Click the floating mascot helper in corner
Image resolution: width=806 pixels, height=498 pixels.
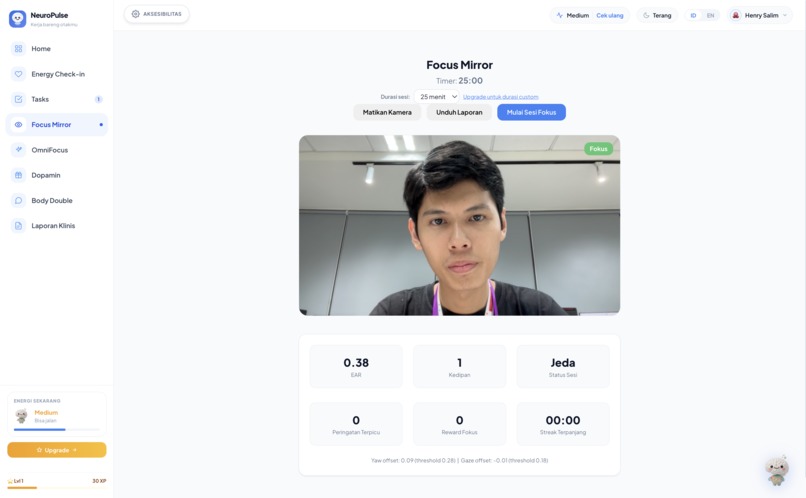(x=777, y=470)
